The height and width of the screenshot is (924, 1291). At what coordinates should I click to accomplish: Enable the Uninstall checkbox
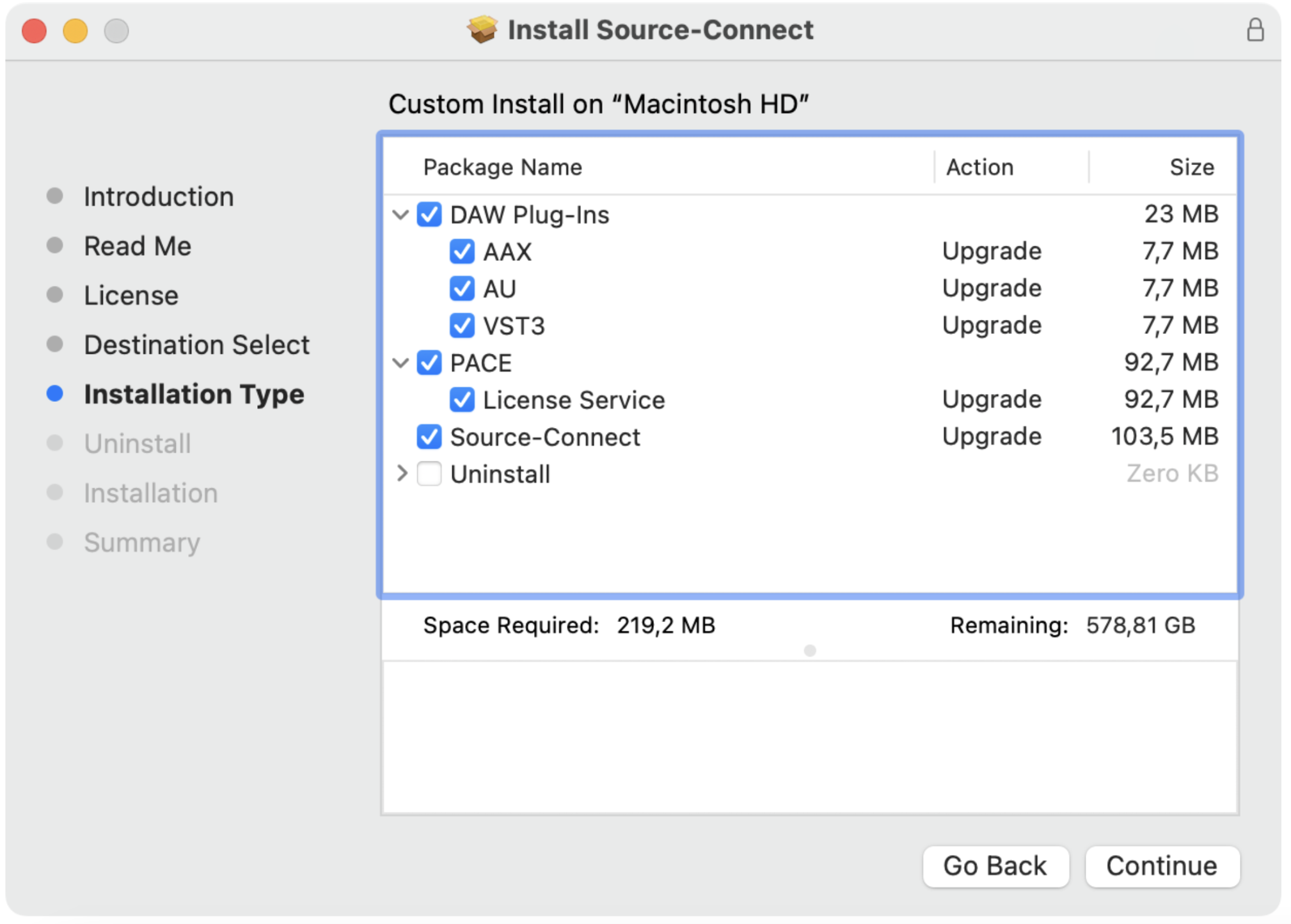pos(429,474)
